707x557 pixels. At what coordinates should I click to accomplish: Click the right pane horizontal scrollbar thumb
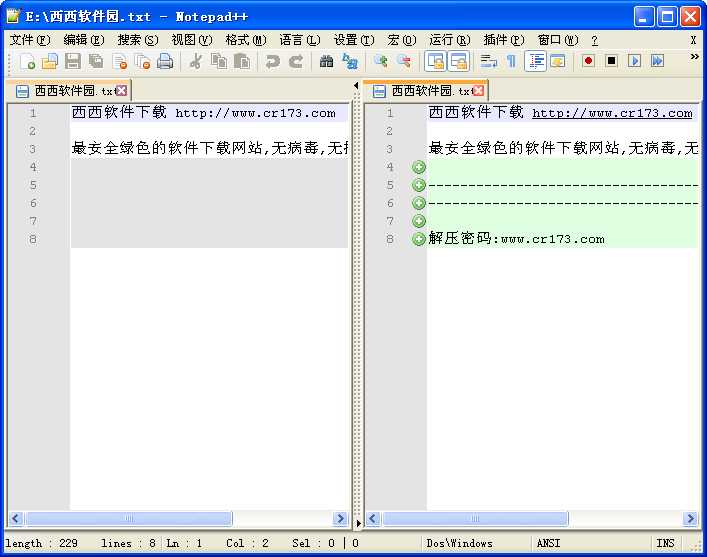point(475,519)
